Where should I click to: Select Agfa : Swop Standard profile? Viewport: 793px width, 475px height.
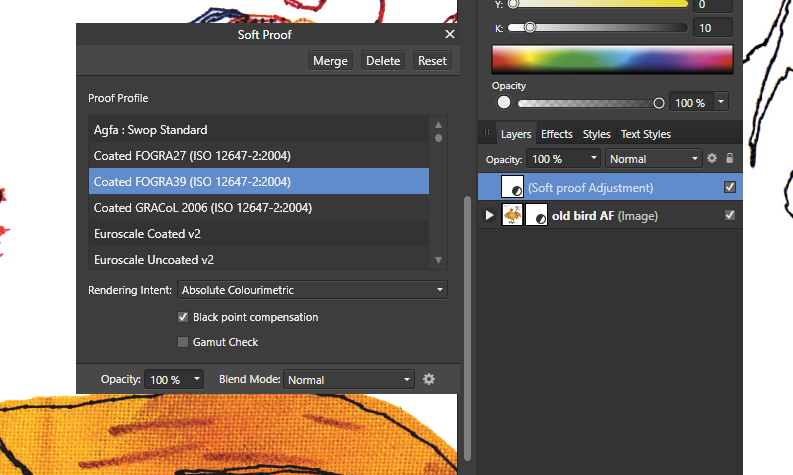click(x=258, y=129)
